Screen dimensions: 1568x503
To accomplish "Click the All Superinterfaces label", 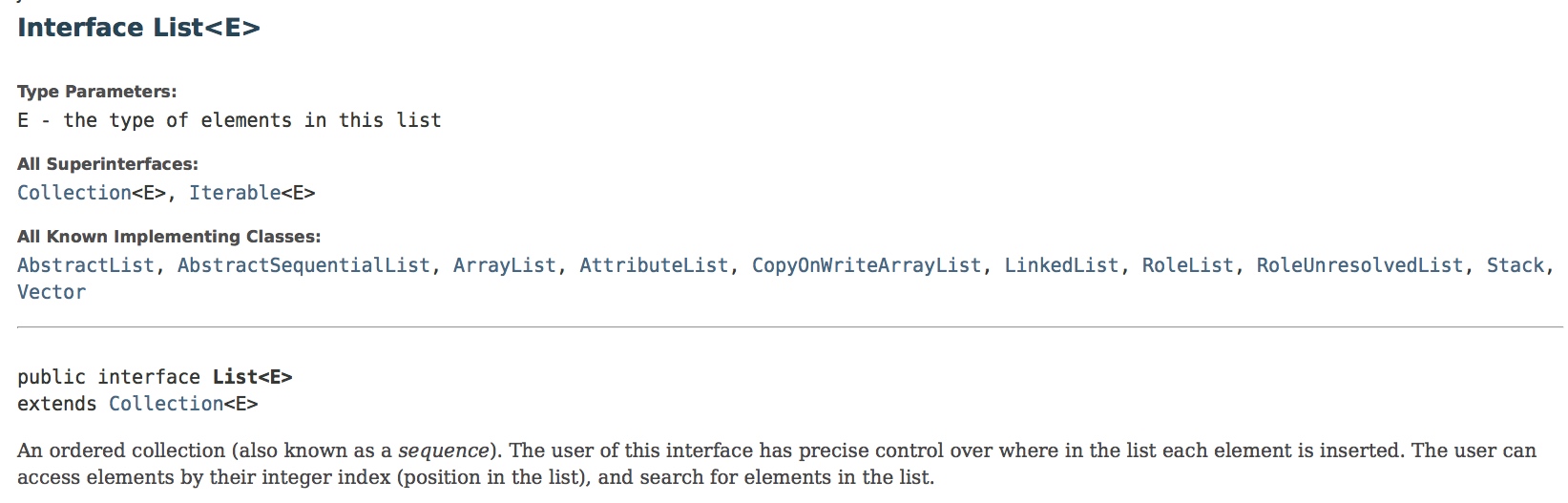I will (x=107, y=164).
